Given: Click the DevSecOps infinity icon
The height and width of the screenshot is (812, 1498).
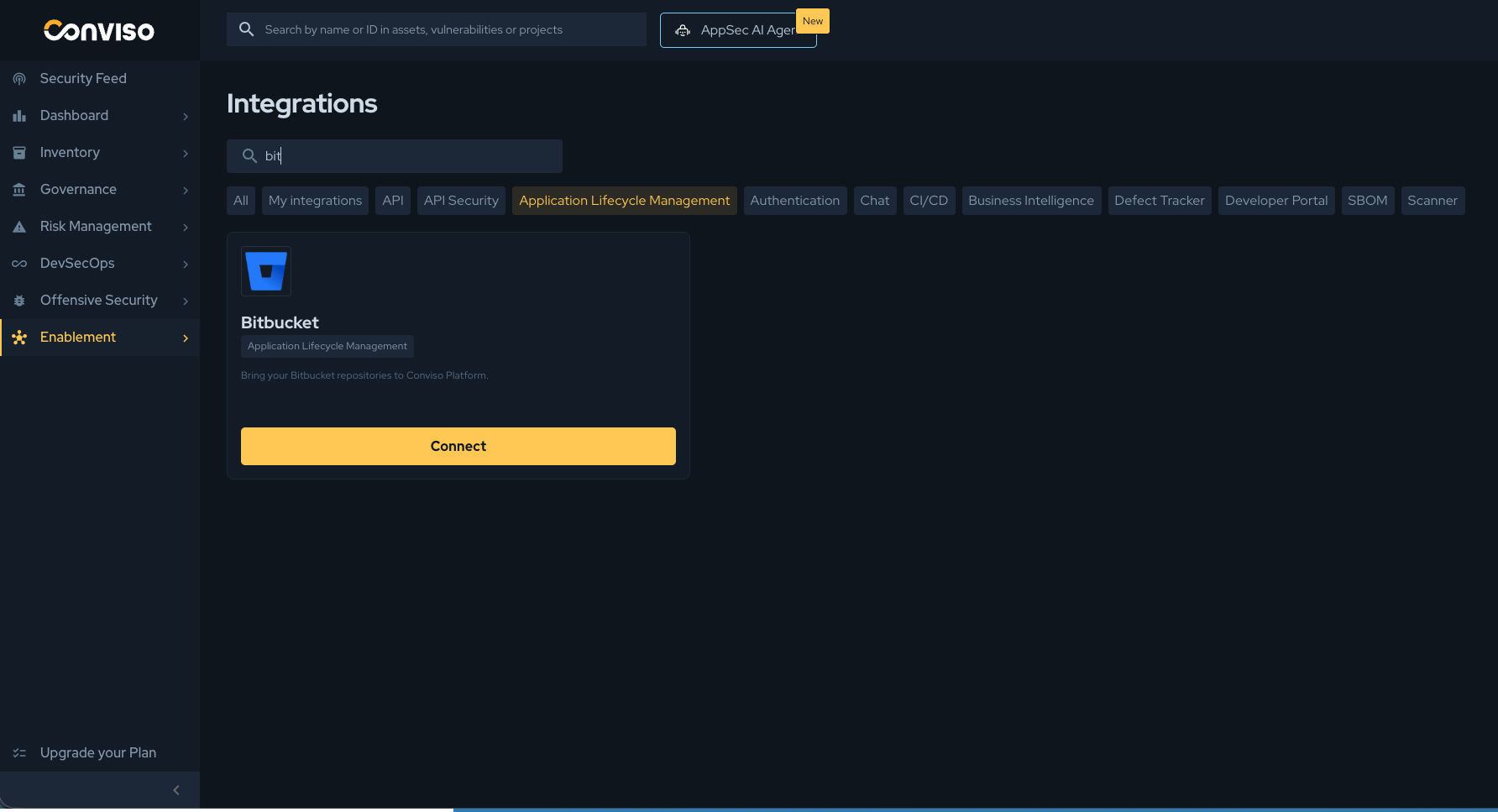Looking at the screenshot, I should [19, 264].
